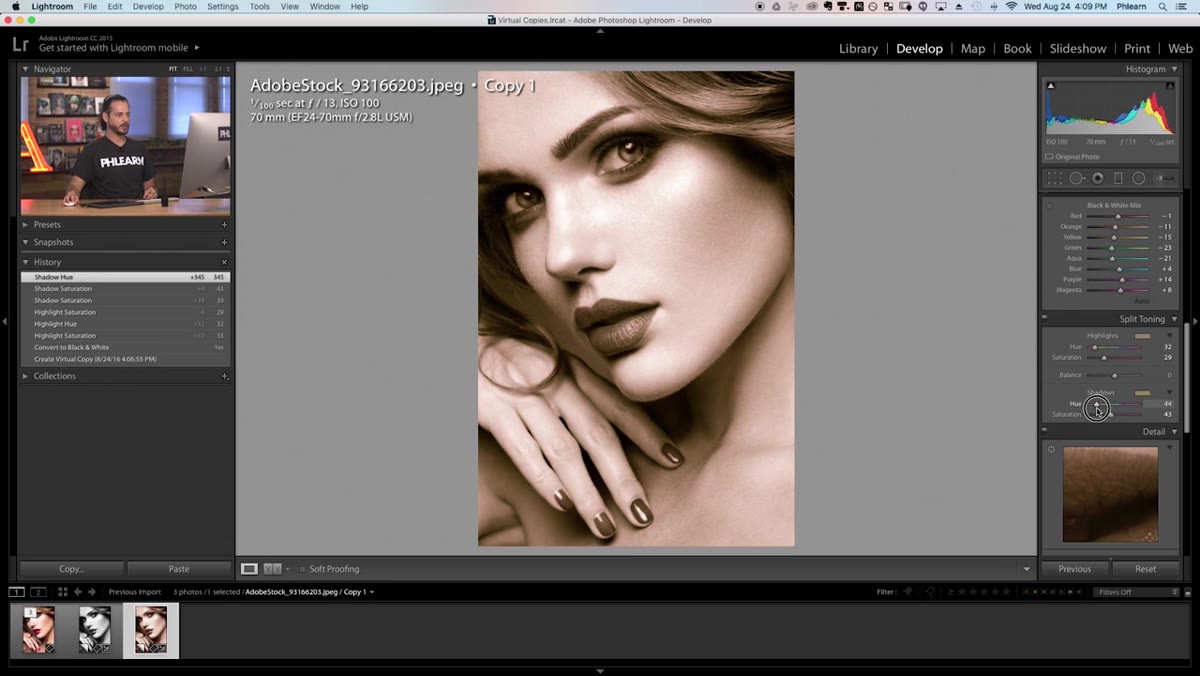
Task: Activate the Black & White Mix target adjustment tool
Action: tap(1049, 205)
